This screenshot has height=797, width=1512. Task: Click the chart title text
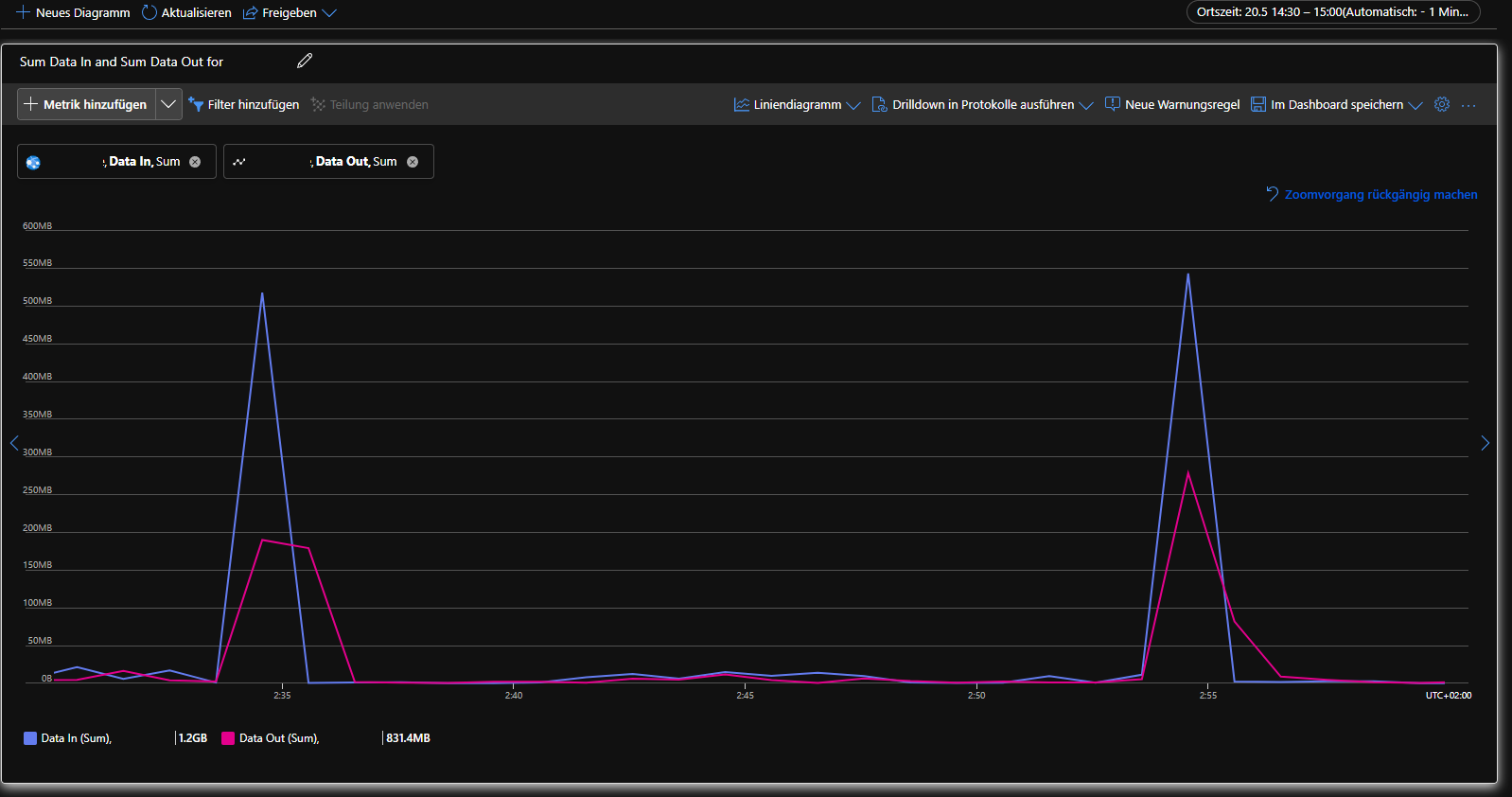pos(121,62)
